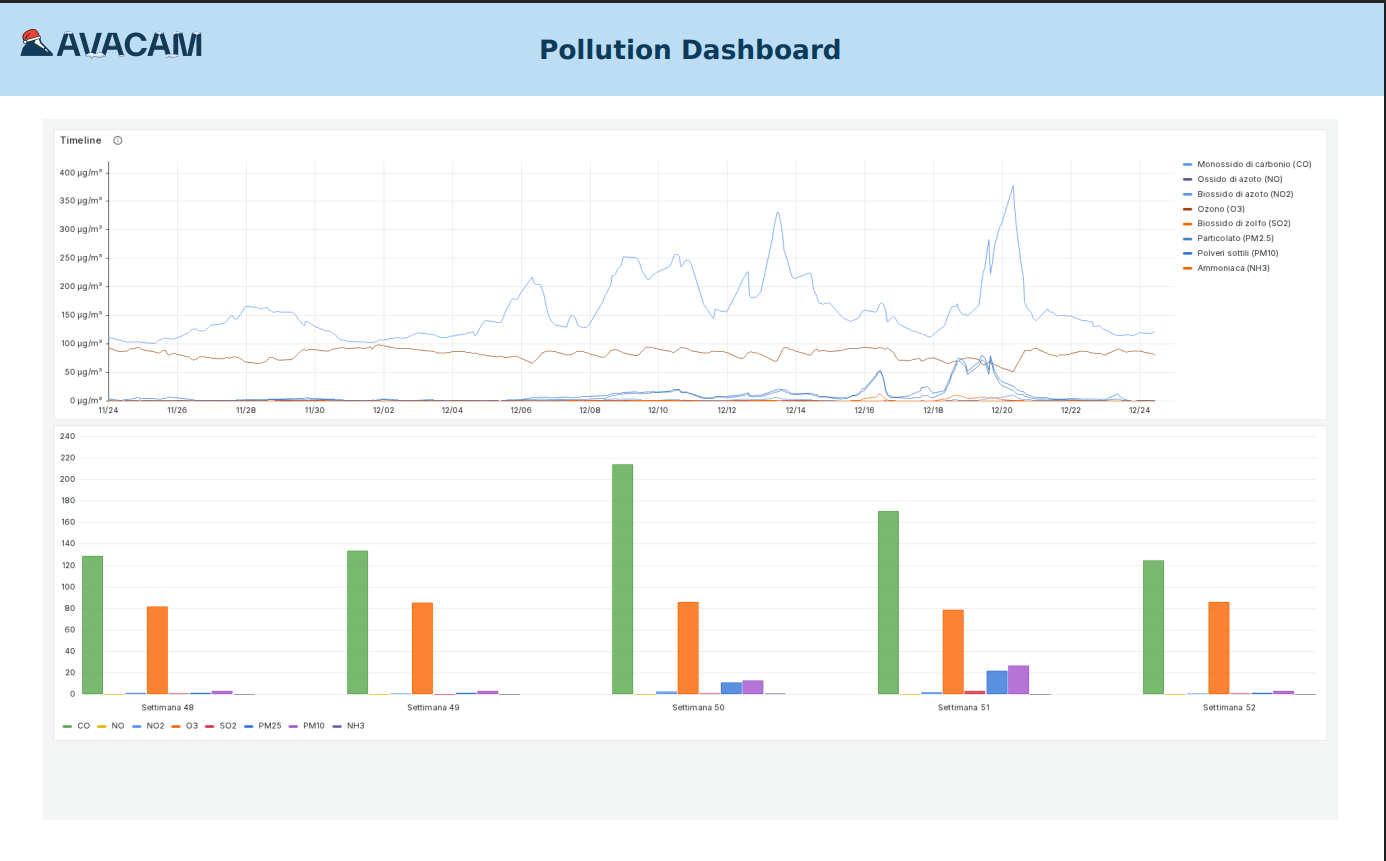Open color picker for Biossido di azoto (NO2)

pos(1187,194)
